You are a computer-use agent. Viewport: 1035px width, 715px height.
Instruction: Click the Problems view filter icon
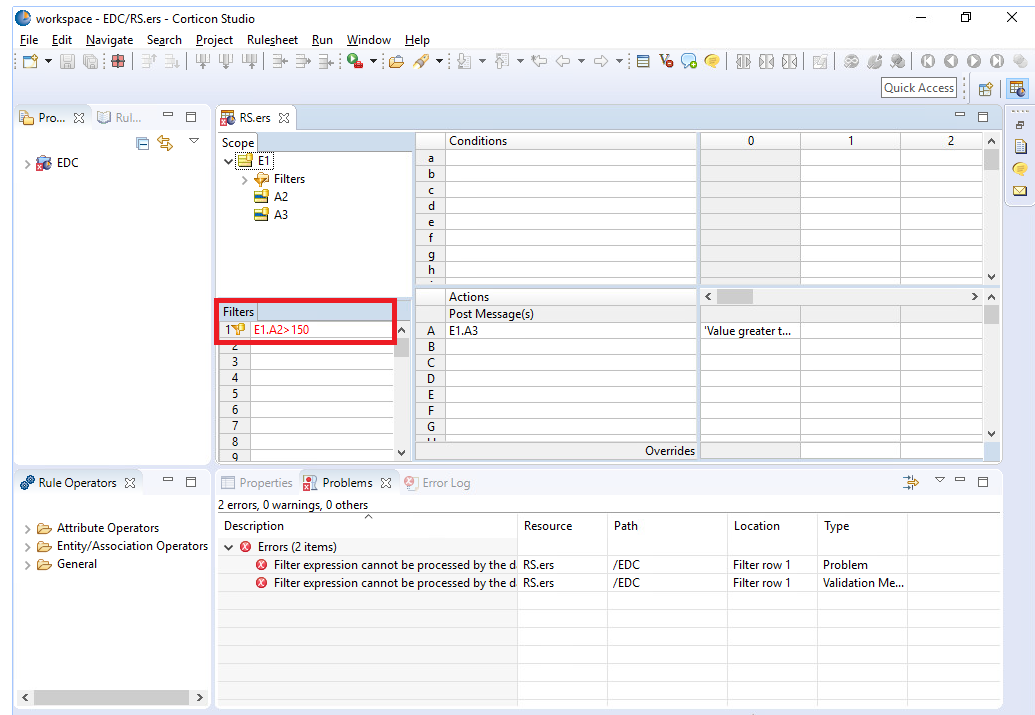point(911,483)
